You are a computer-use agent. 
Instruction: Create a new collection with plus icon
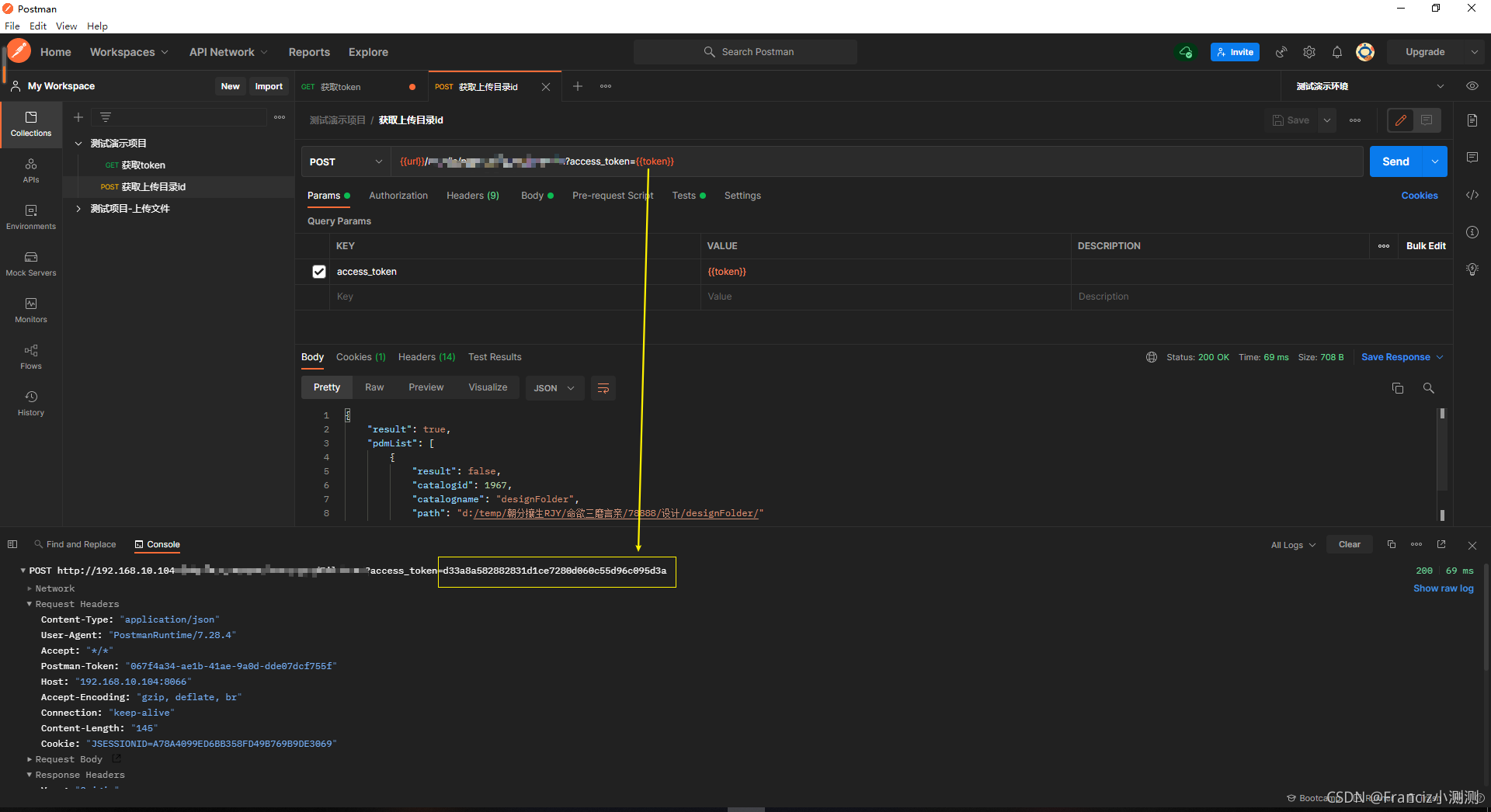(x=78, y=117)
